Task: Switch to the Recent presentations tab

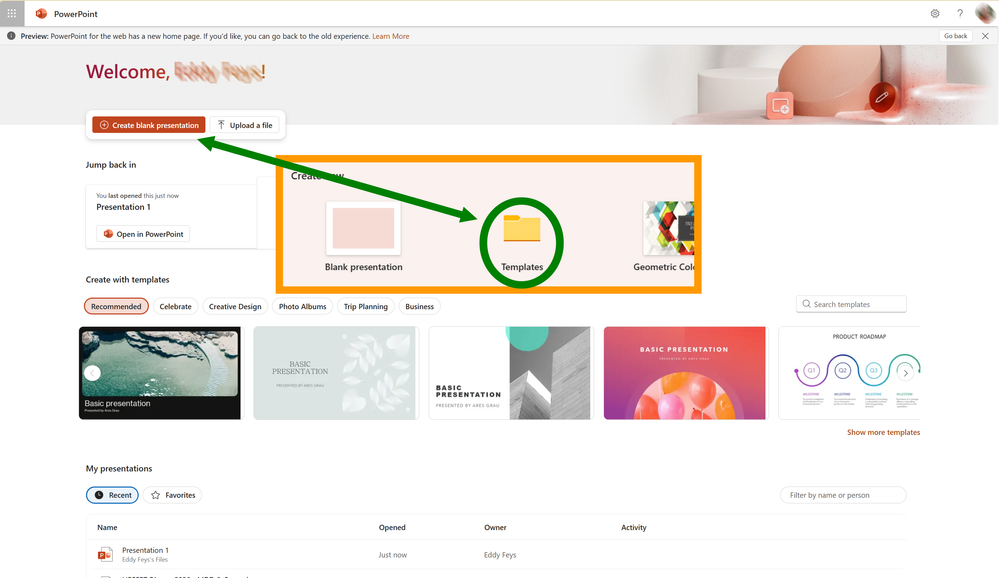Action: [113, 495]
